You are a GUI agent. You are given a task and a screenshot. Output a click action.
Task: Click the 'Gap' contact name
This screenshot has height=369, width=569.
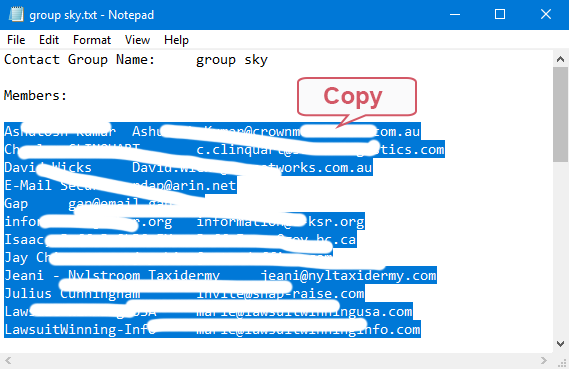tap(16, 204)
